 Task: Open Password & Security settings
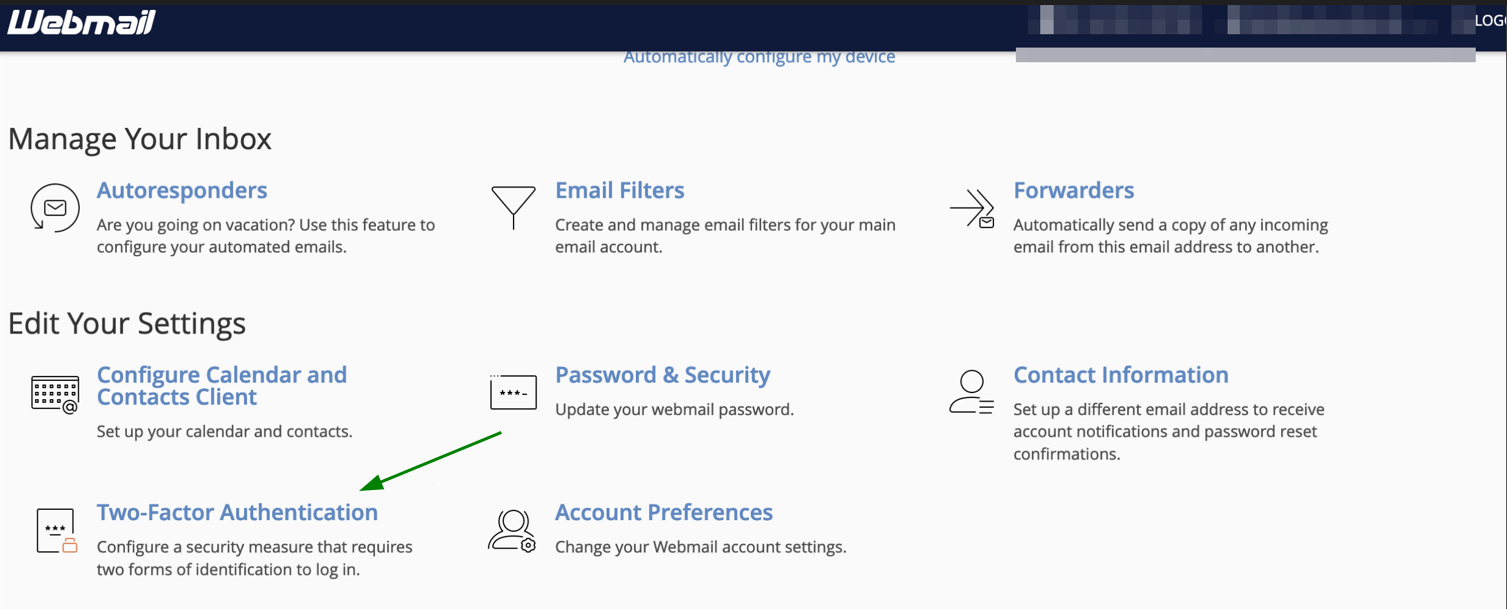(x=663, y=375)
